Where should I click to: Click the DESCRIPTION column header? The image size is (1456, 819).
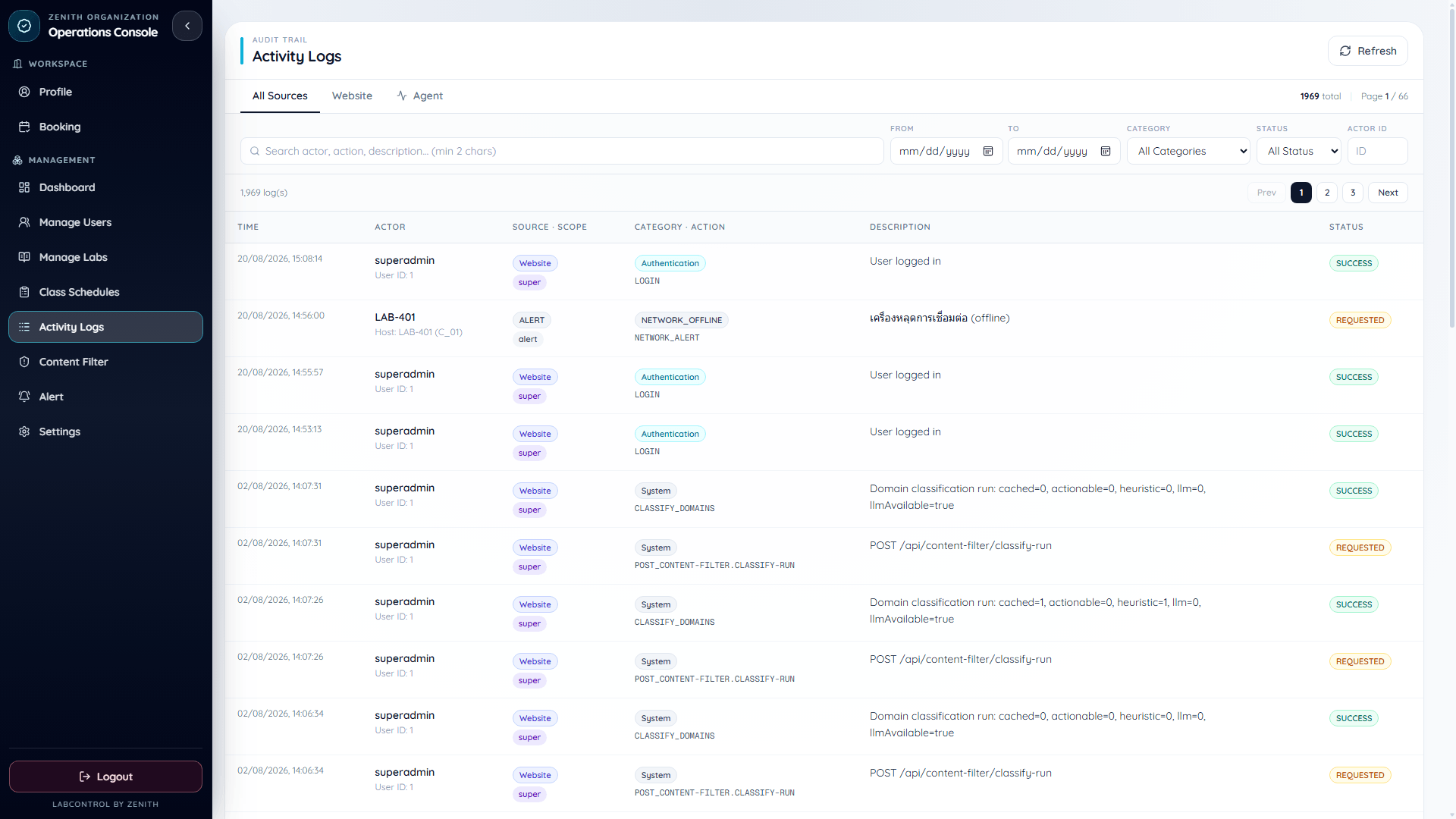coord(900,227)
